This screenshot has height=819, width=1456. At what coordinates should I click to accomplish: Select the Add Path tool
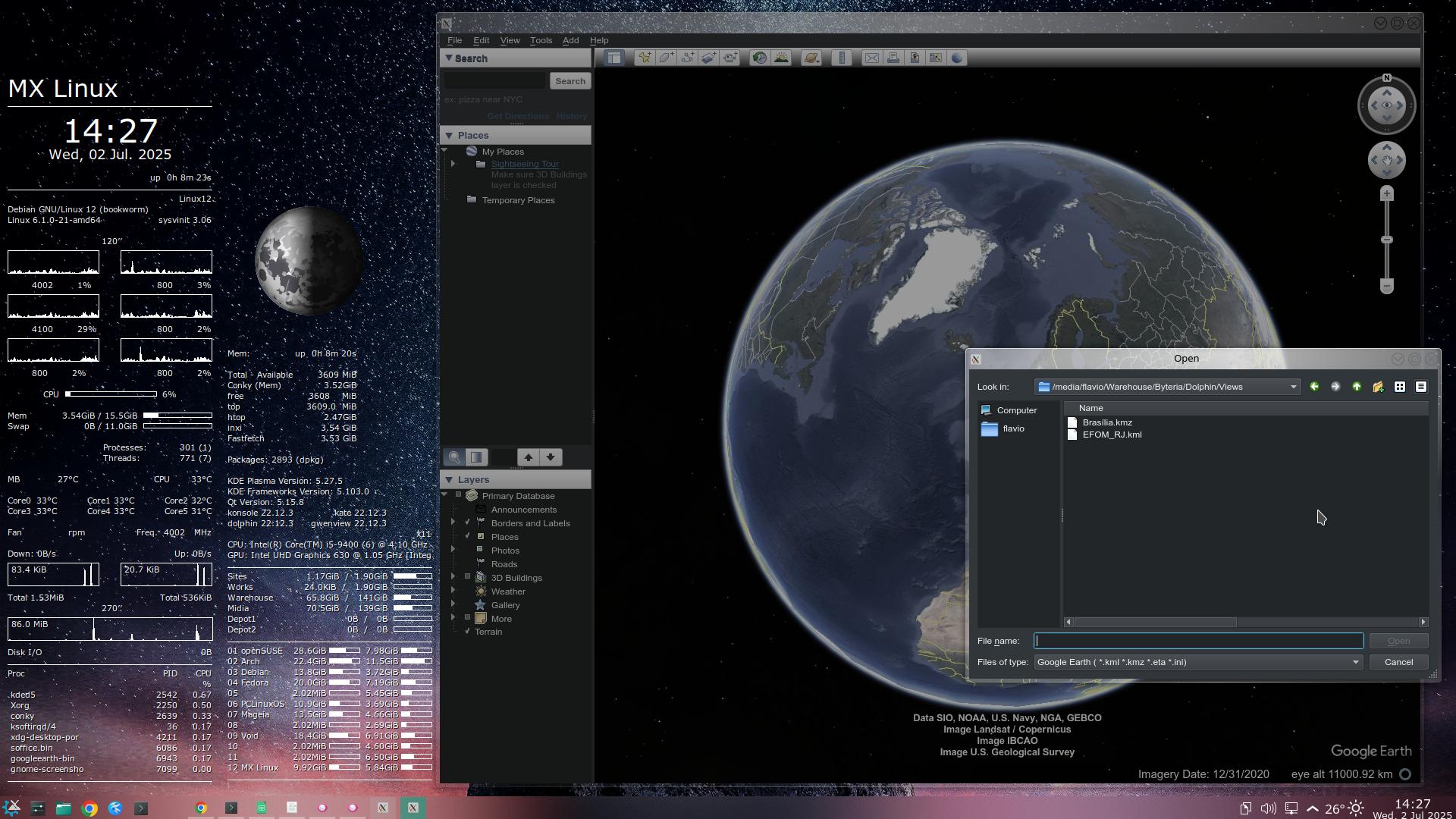687,58
